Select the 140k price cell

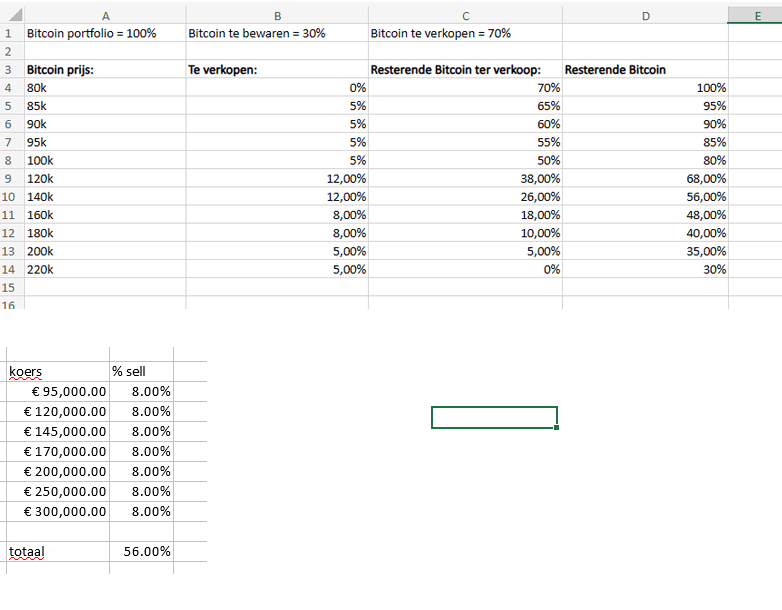pos(105,197)
